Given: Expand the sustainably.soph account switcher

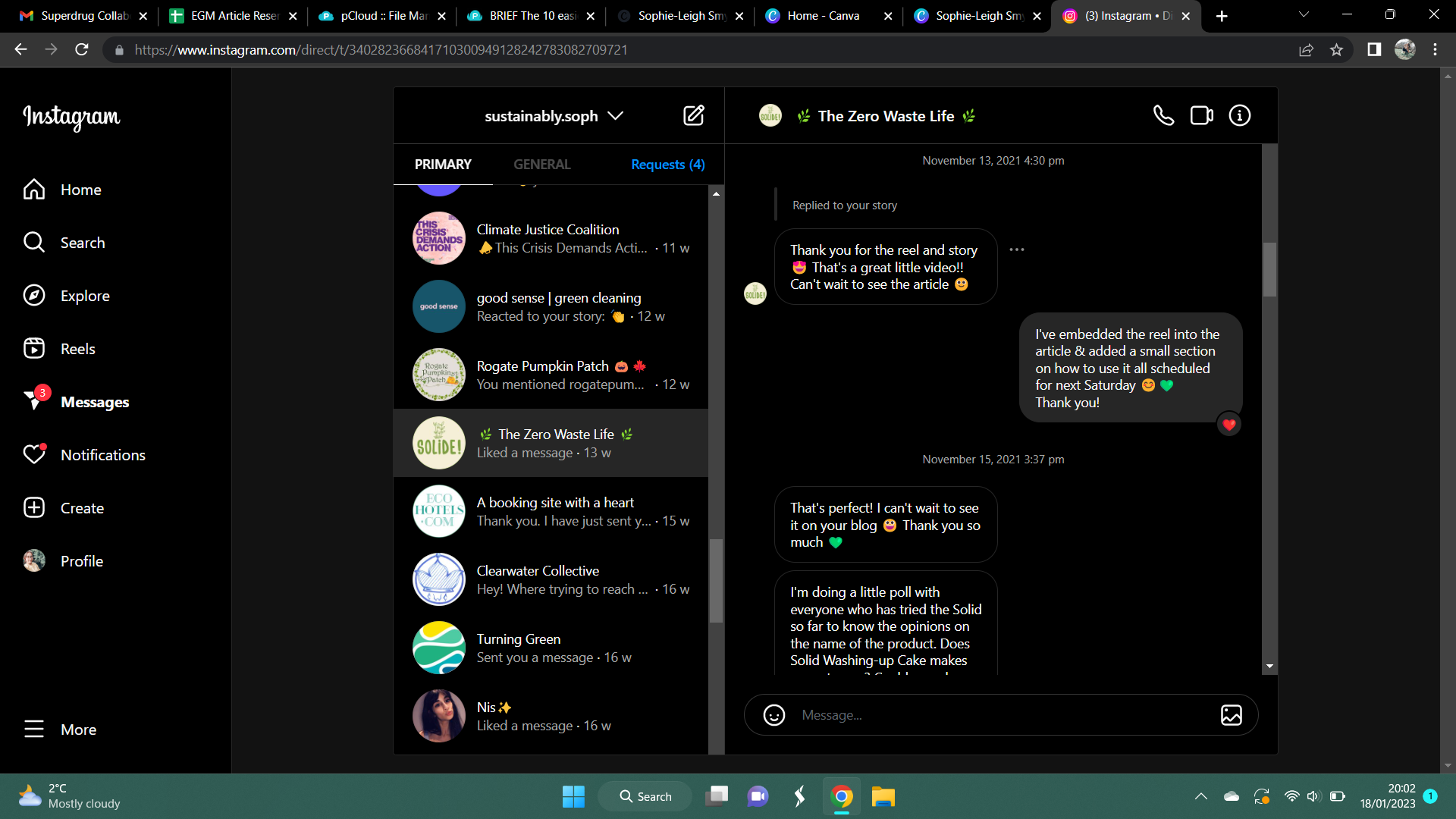Looking at the screenshot, I should [x=554, y=116].
